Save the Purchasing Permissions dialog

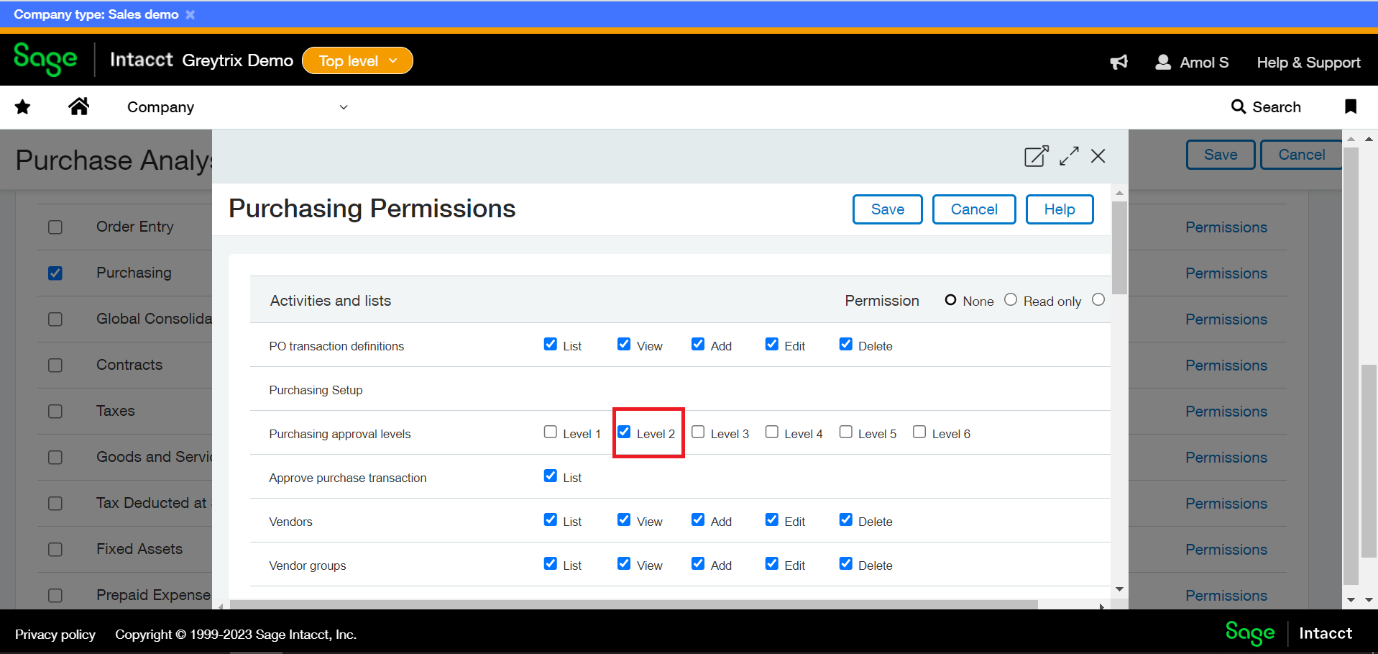pyautogui.click(x=888, y=209)
